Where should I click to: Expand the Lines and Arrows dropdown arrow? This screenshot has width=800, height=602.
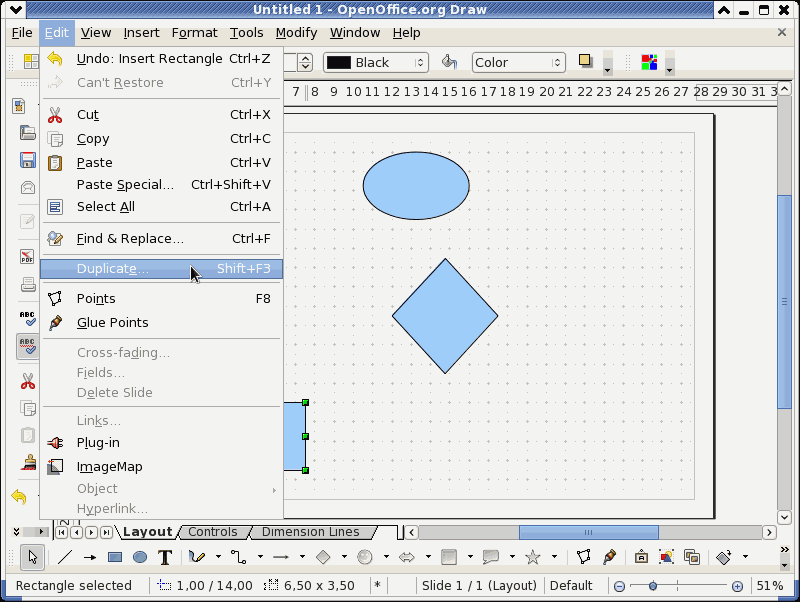tap(302, 557)
